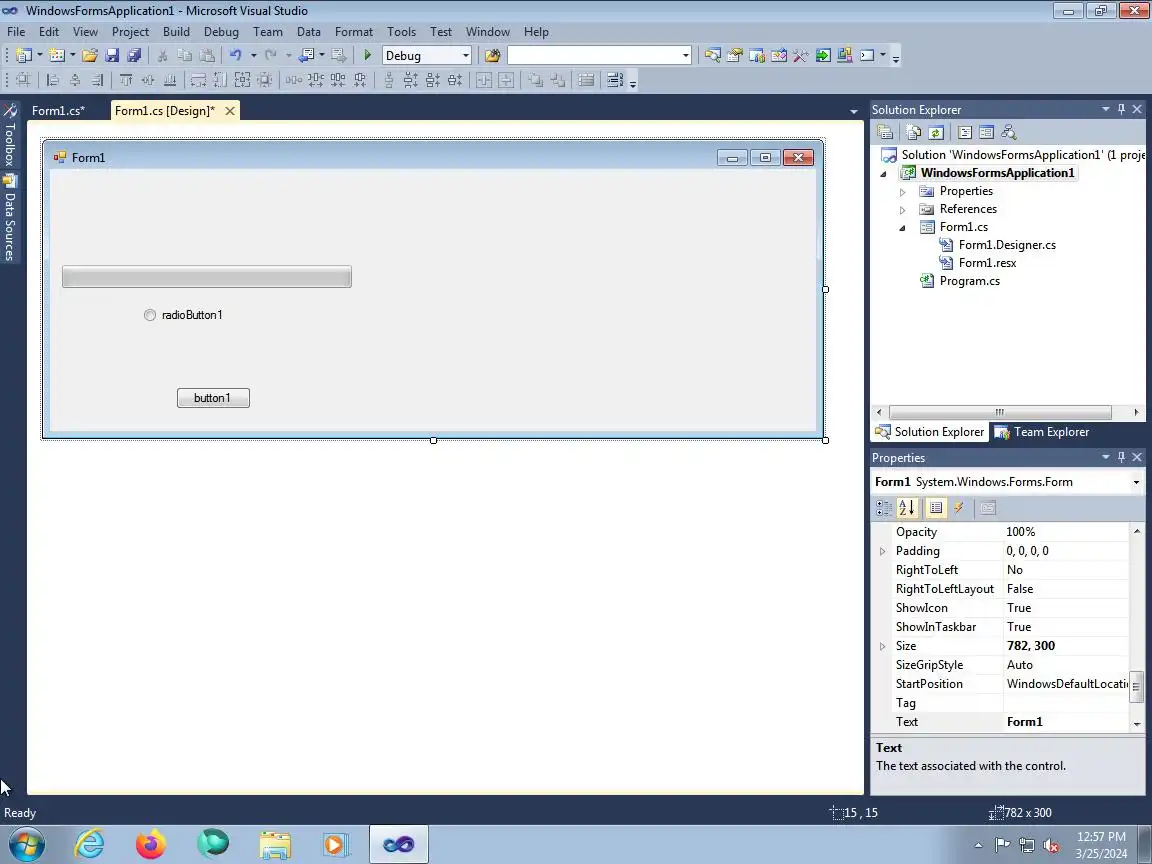The height and width of the screenshot is (864, 1152).
Task: Open Internet Explorer from the taskbar
Action: point(89,844)
